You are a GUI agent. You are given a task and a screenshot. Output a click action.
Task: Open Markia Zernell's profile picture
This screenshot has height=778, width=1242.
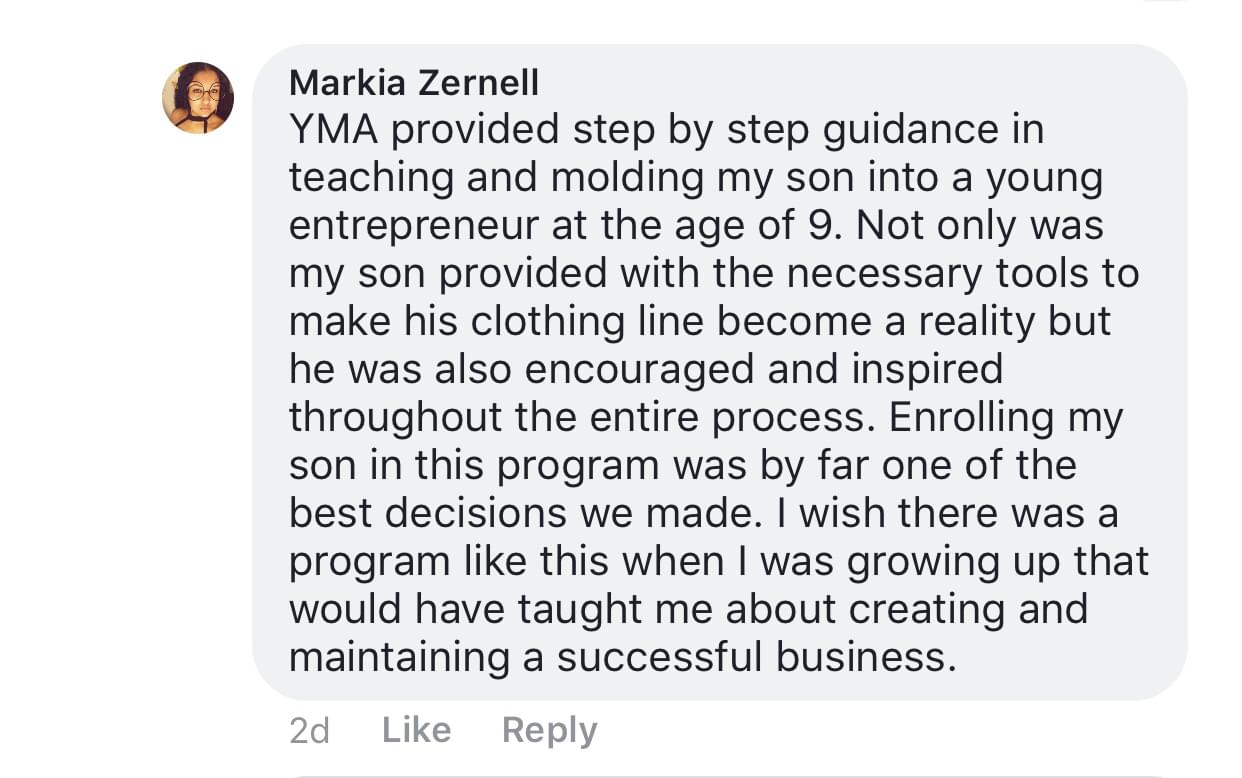point(198,98)
